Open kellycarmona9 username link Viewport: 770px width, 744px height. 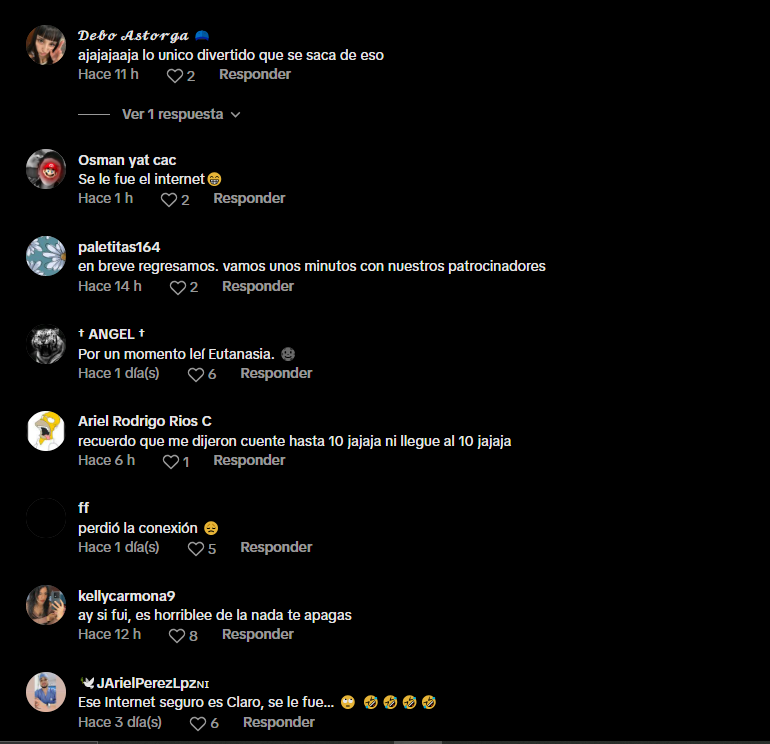(x=127, y=596)
